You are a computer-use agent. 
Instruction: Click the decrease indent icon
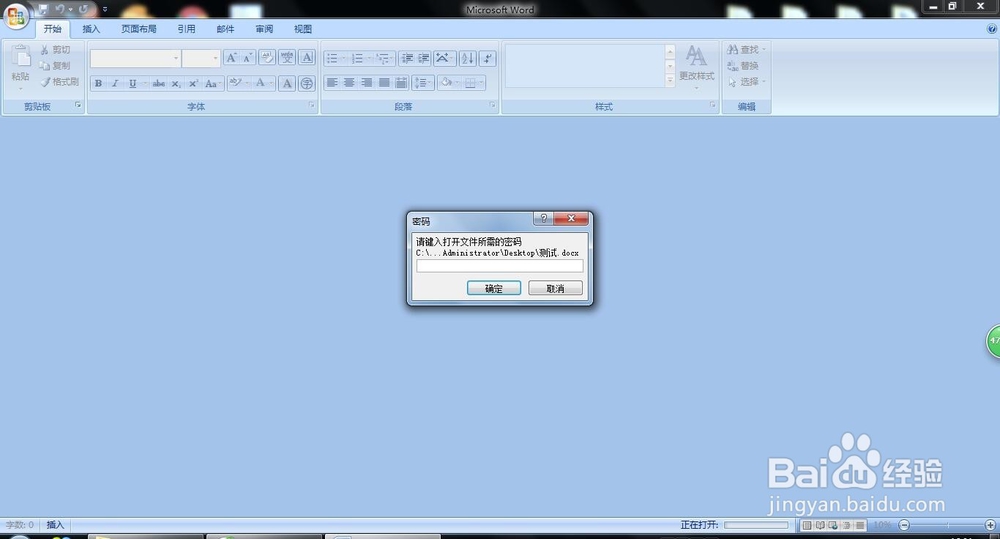click(408, 59)
